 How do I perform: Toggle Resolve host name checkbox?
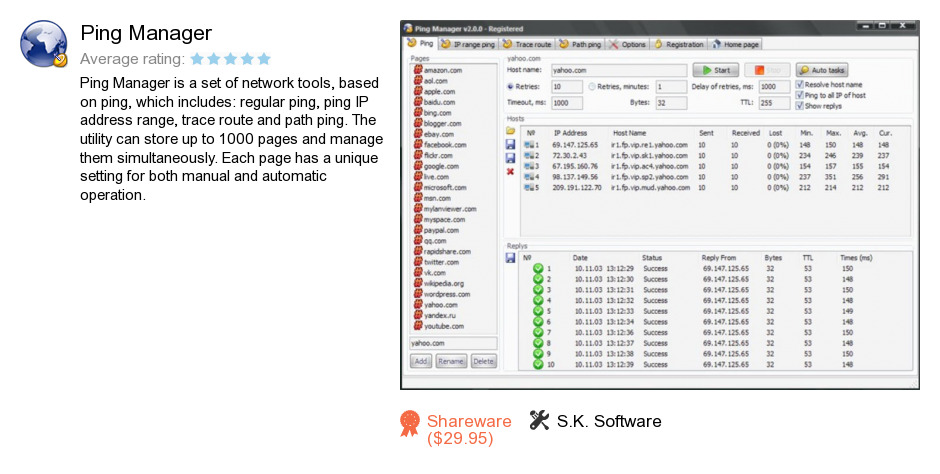point(799,84)
